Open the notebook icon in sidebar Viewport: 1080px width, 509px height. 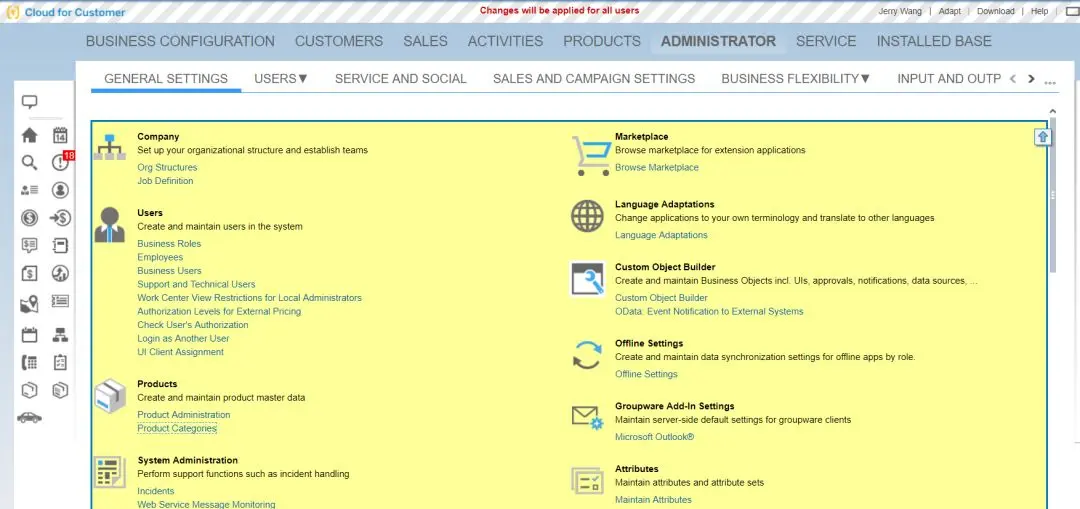point(61,246)
